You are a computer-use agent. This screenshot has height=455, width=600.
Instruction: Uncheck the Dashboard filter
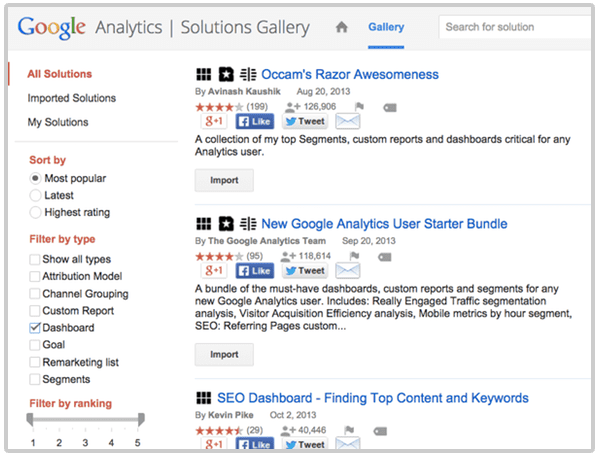pos(34,328)
